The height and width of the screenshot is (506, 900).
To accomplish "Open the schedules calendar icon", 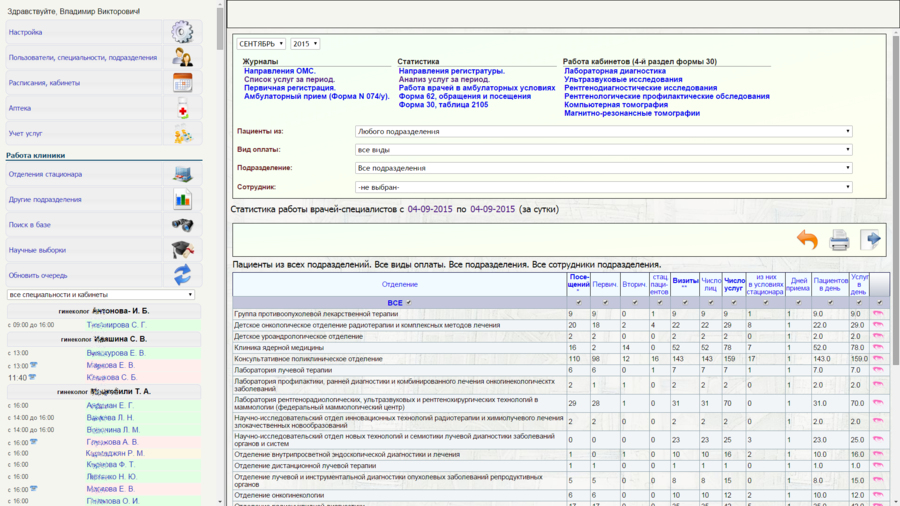I will [182, 83].
